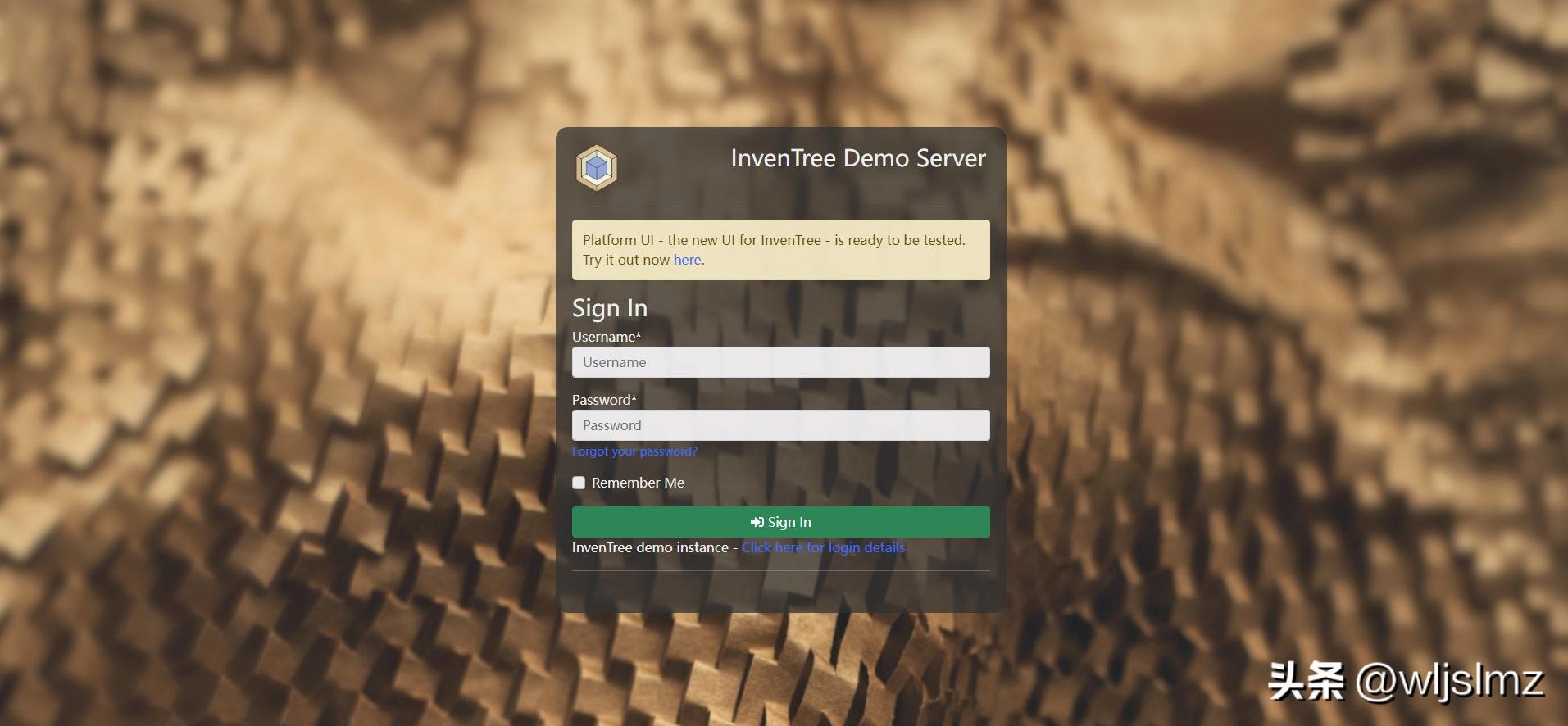This screenshot has width=1568, height=726.
Task: Click the arrow icon inside Sign In button
Action: coord(757,522)
